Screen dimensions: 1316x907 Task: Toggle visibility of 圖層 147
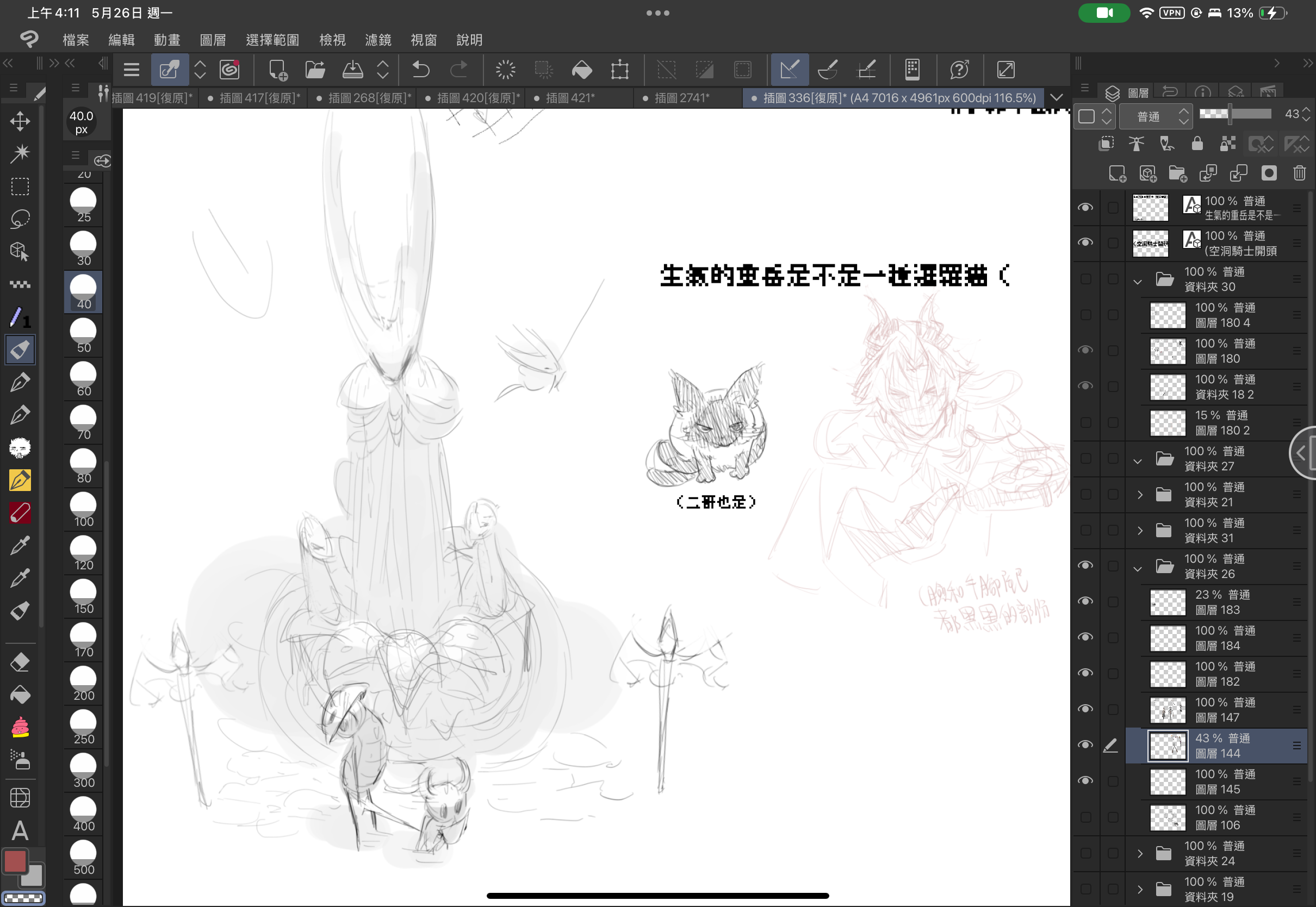point(1085,709)
